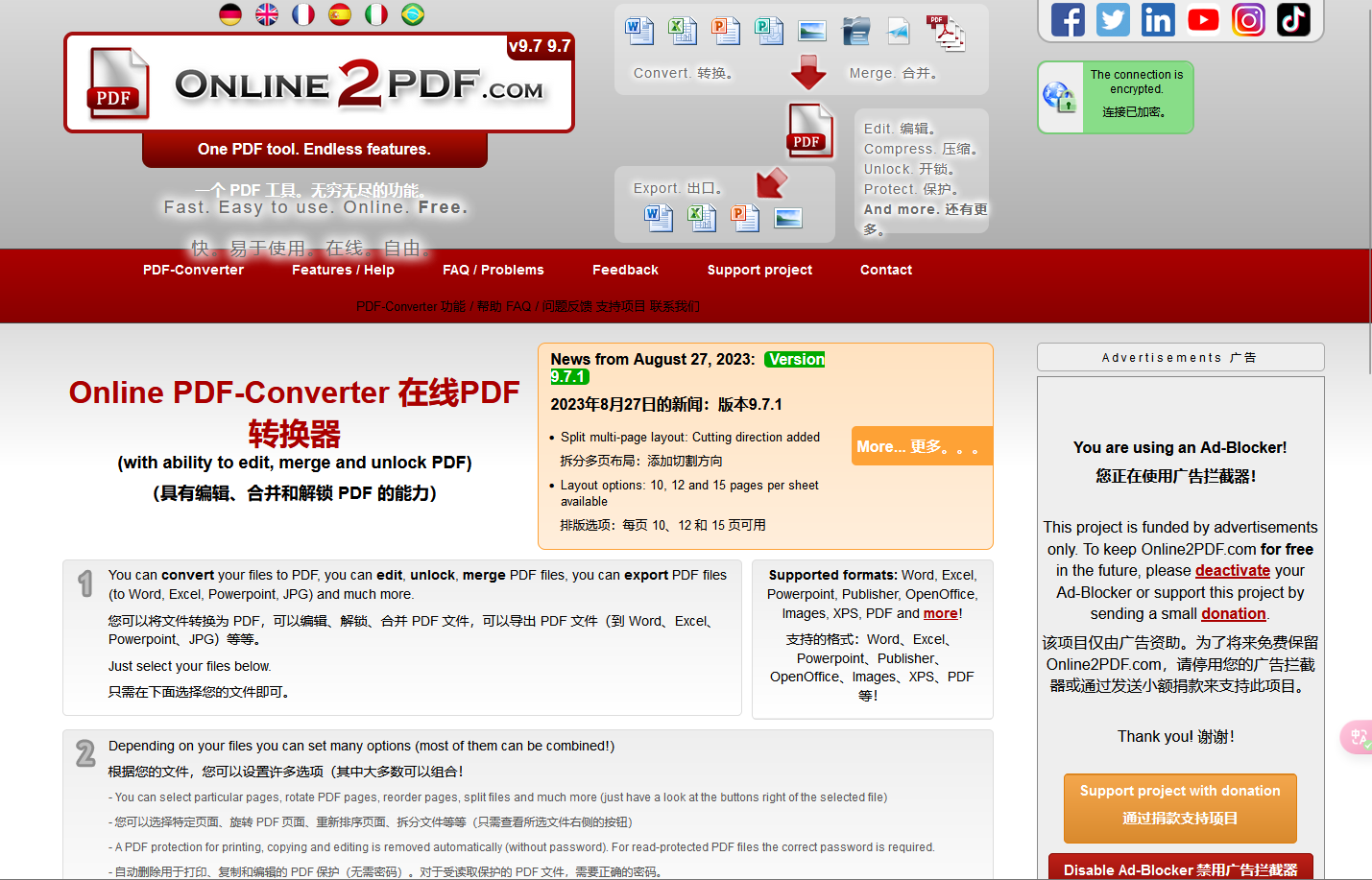The image size is (1372, 880).
Task: Click 'You are using an Ad-Blocker!' heading
Action: tap(1180, 447)
